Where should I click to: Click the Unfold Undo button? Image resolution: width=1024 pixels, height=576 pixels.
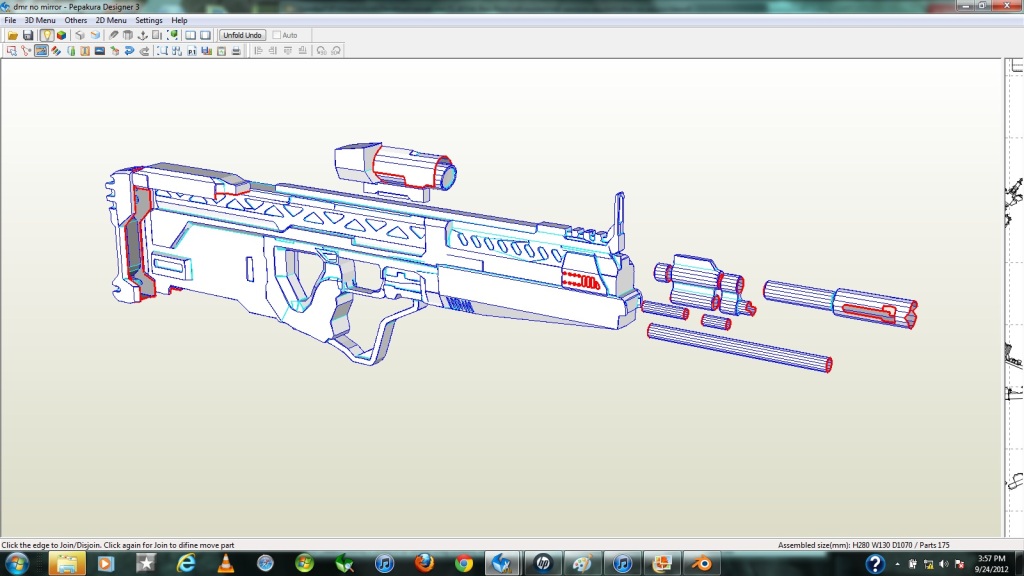coord(242,35)
